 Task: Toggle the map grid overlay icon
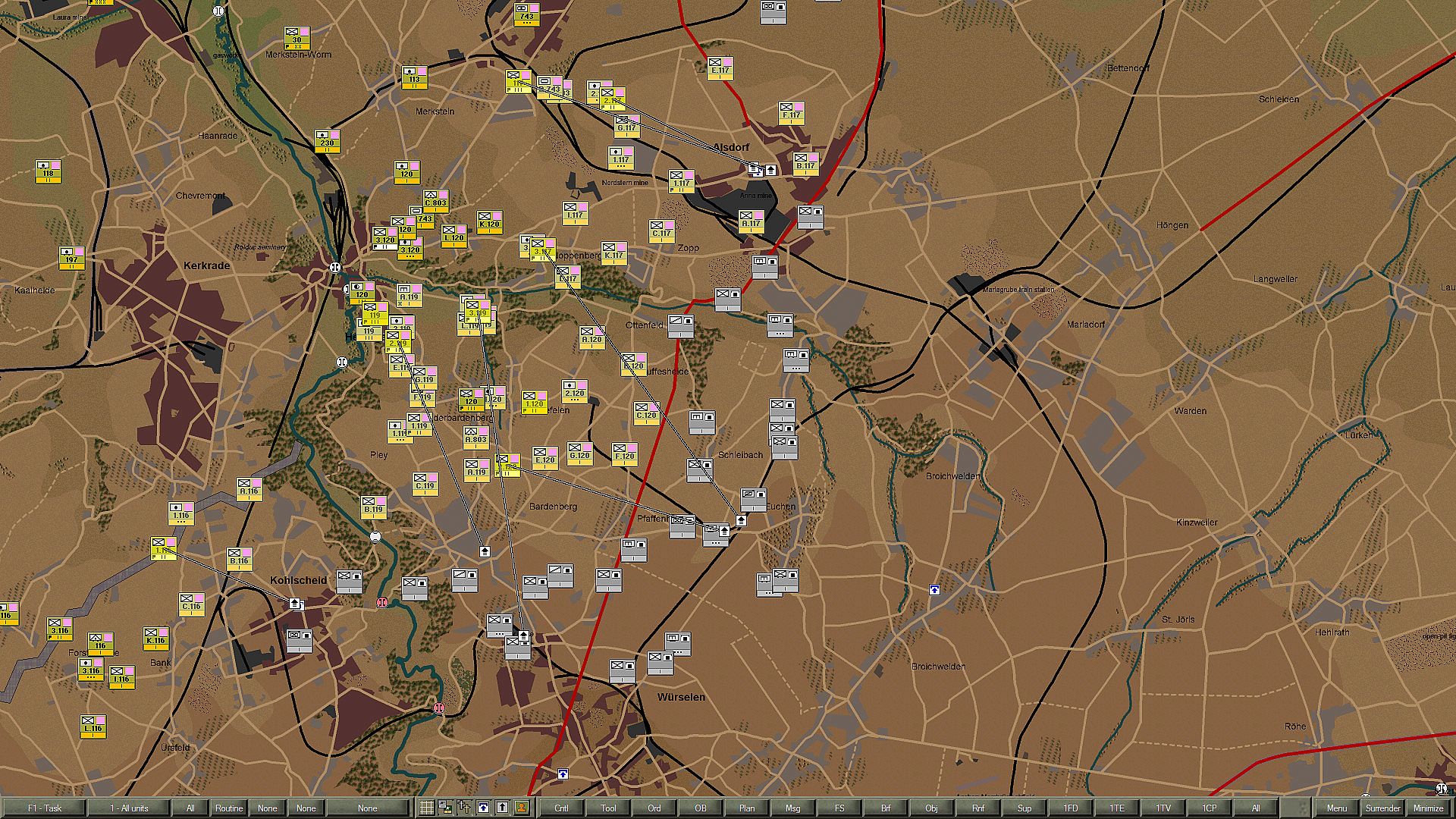pos(427,808)
